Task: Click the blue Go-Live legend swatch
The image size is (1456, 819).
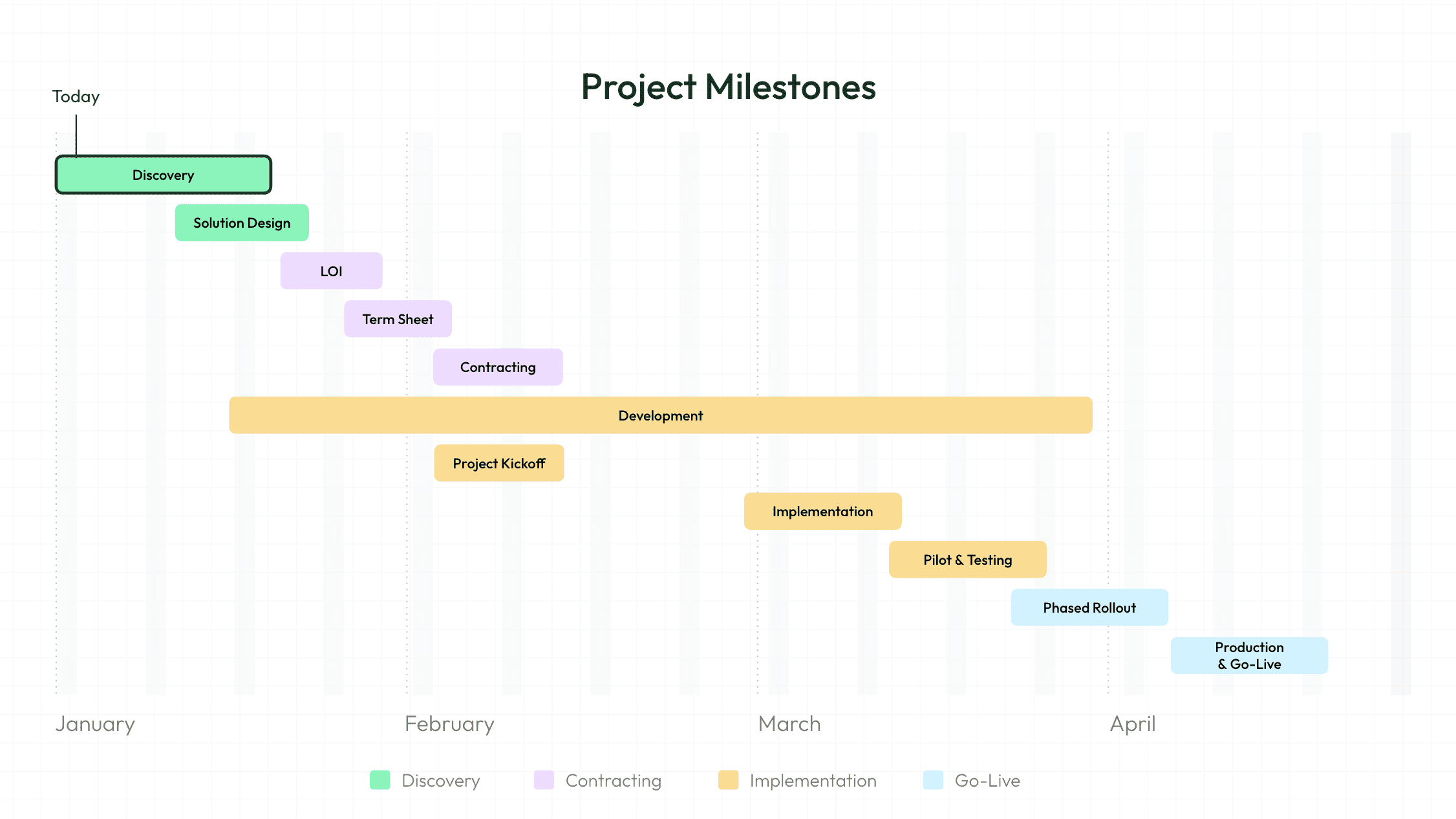Action: pos(933,780)
